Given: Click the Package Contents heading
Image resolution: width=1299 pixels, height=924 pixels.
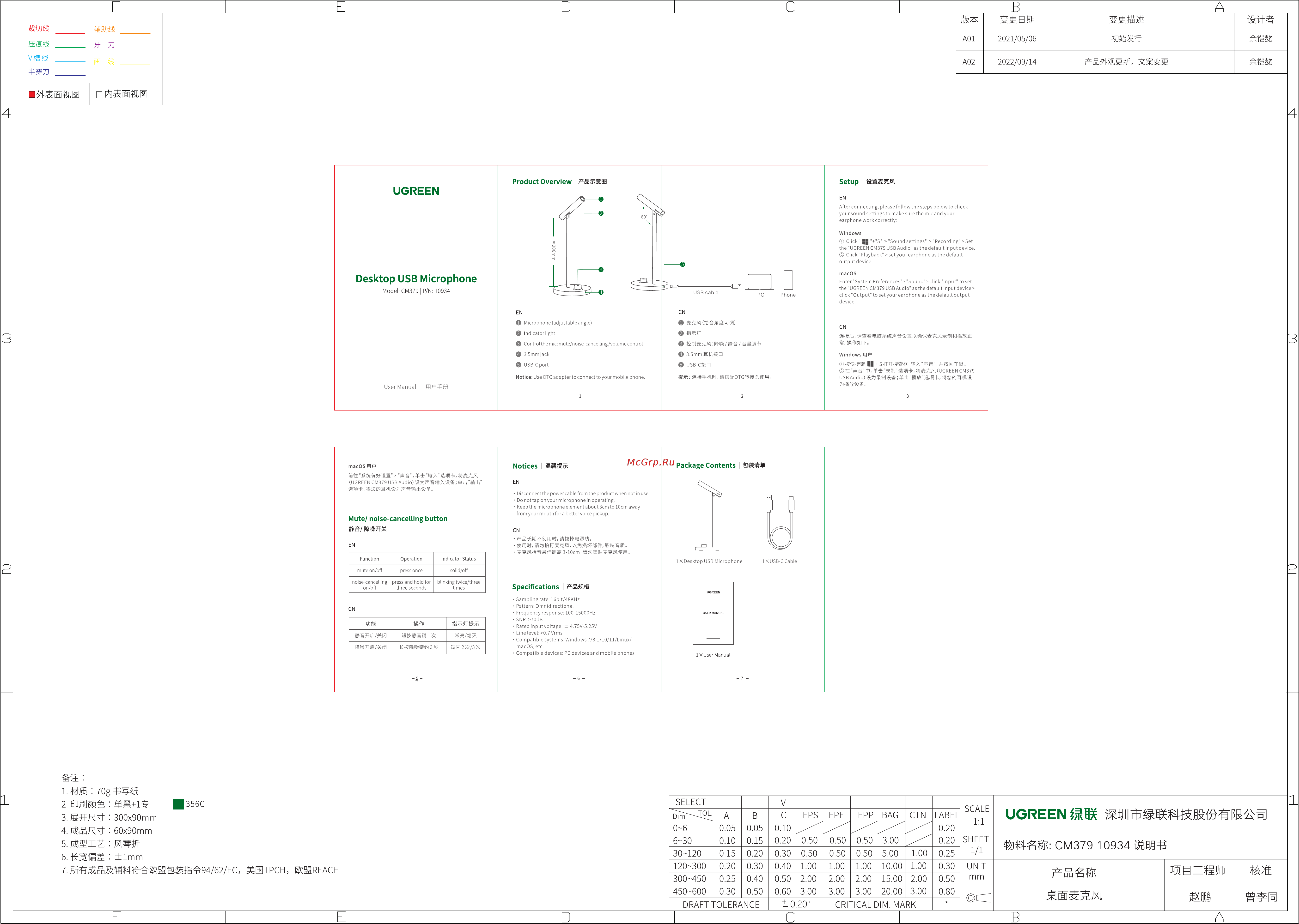Looking at the screenshot, I should tap(705, 466).
